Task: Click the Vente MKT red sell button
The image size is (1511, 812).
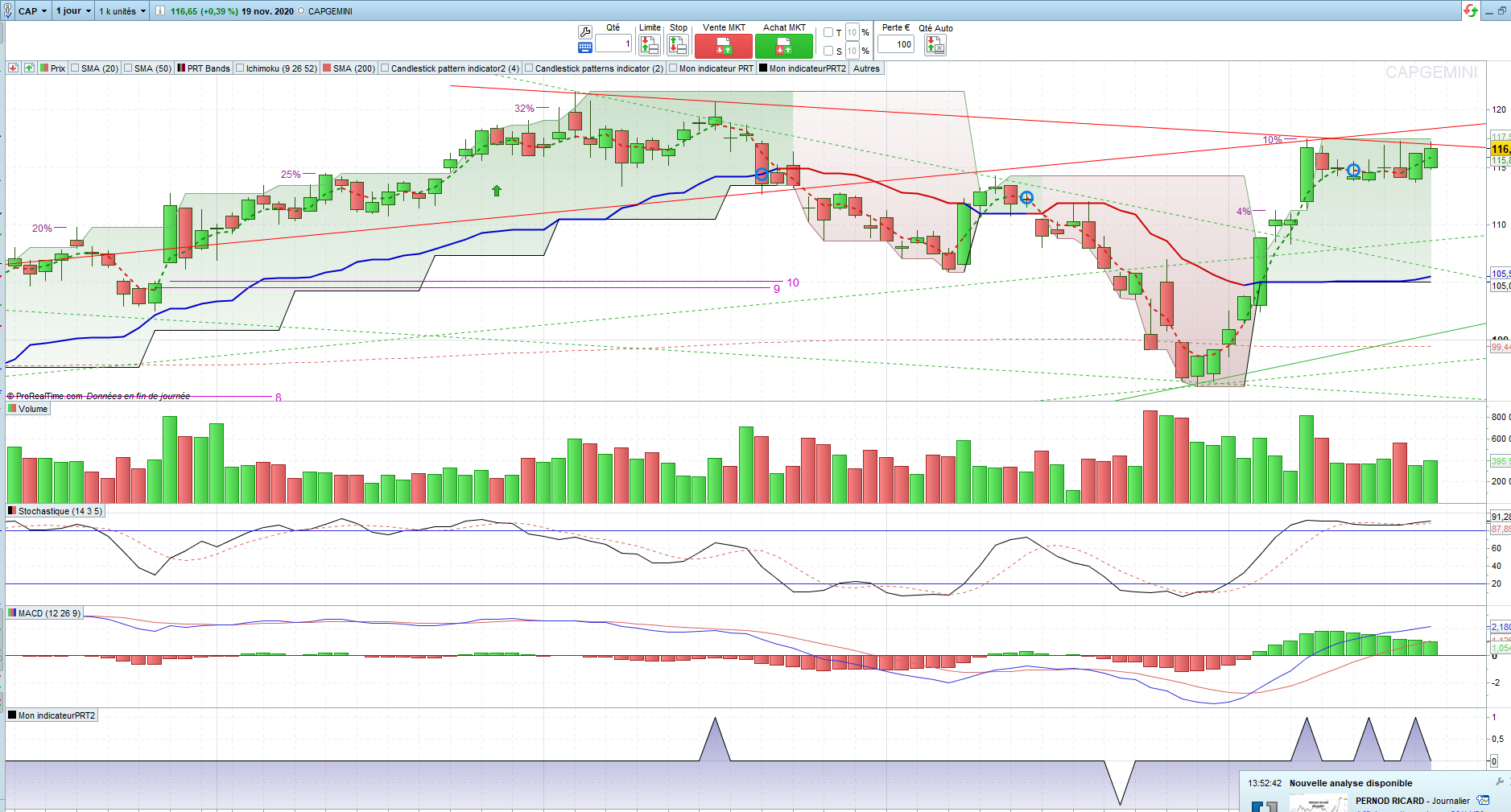Action: (723, 46)
